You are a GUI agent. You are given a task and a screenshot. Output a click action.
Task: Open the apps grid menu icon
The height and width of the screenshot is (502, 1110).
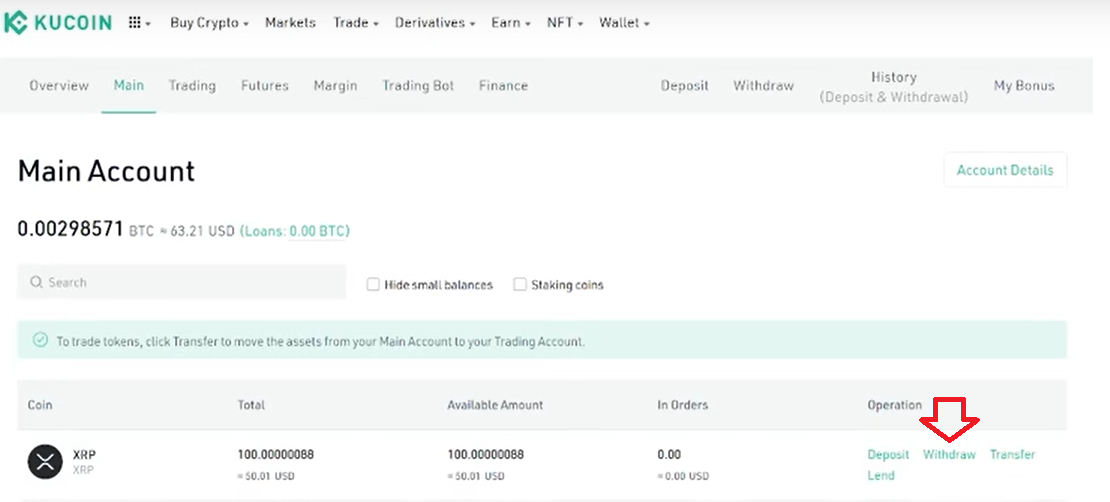coord(135,22)
